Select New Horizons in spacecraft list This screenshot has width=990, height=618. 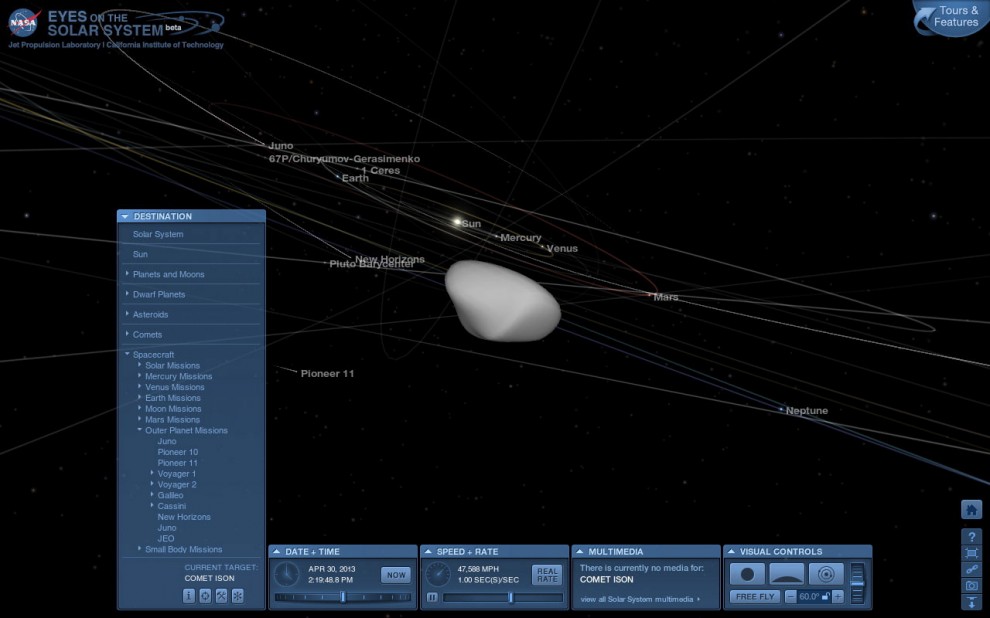[184, 516]
